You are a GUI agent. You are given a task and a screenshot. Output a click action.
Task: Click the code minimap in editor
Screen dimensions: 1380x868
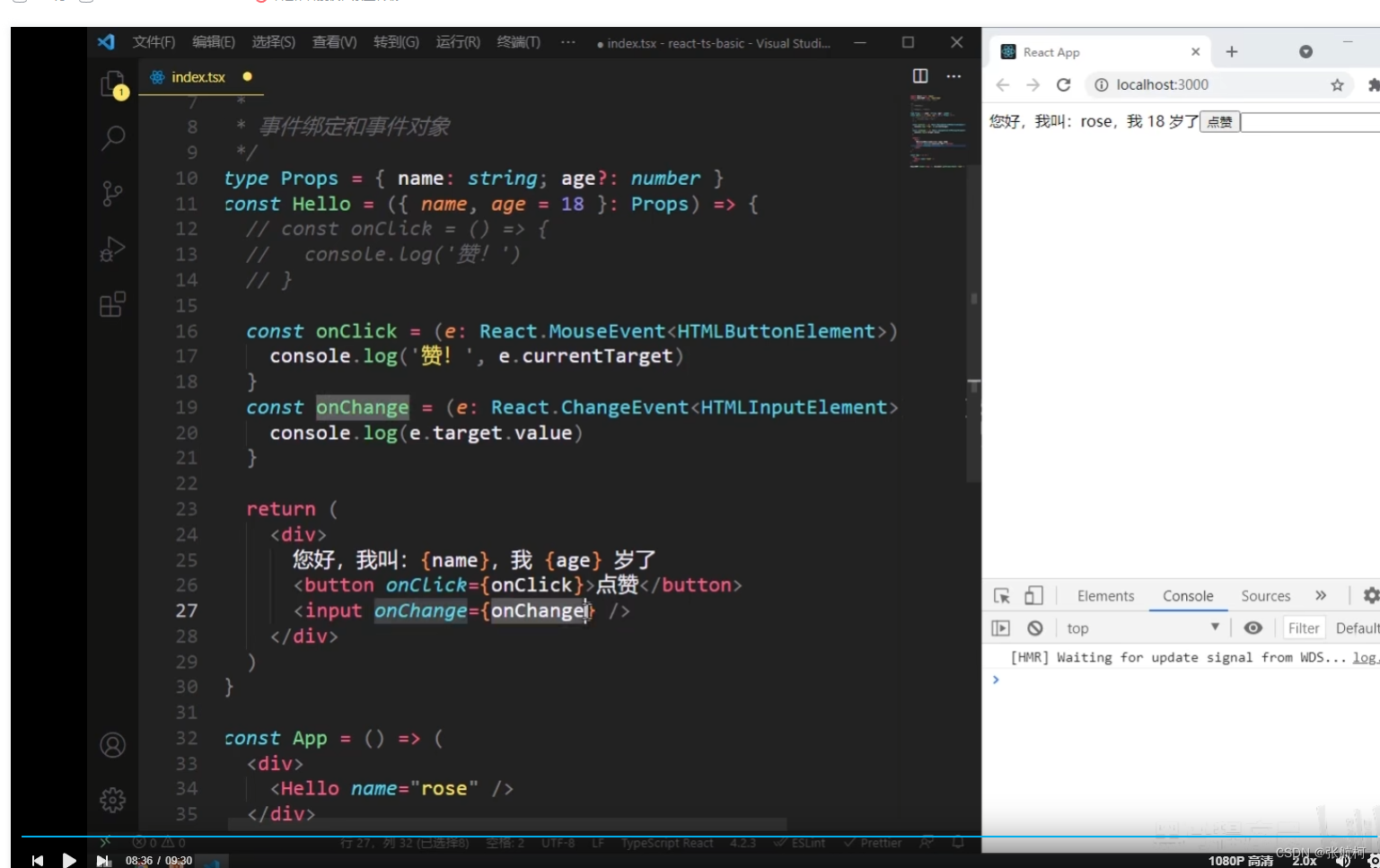[x=936, y=130]
